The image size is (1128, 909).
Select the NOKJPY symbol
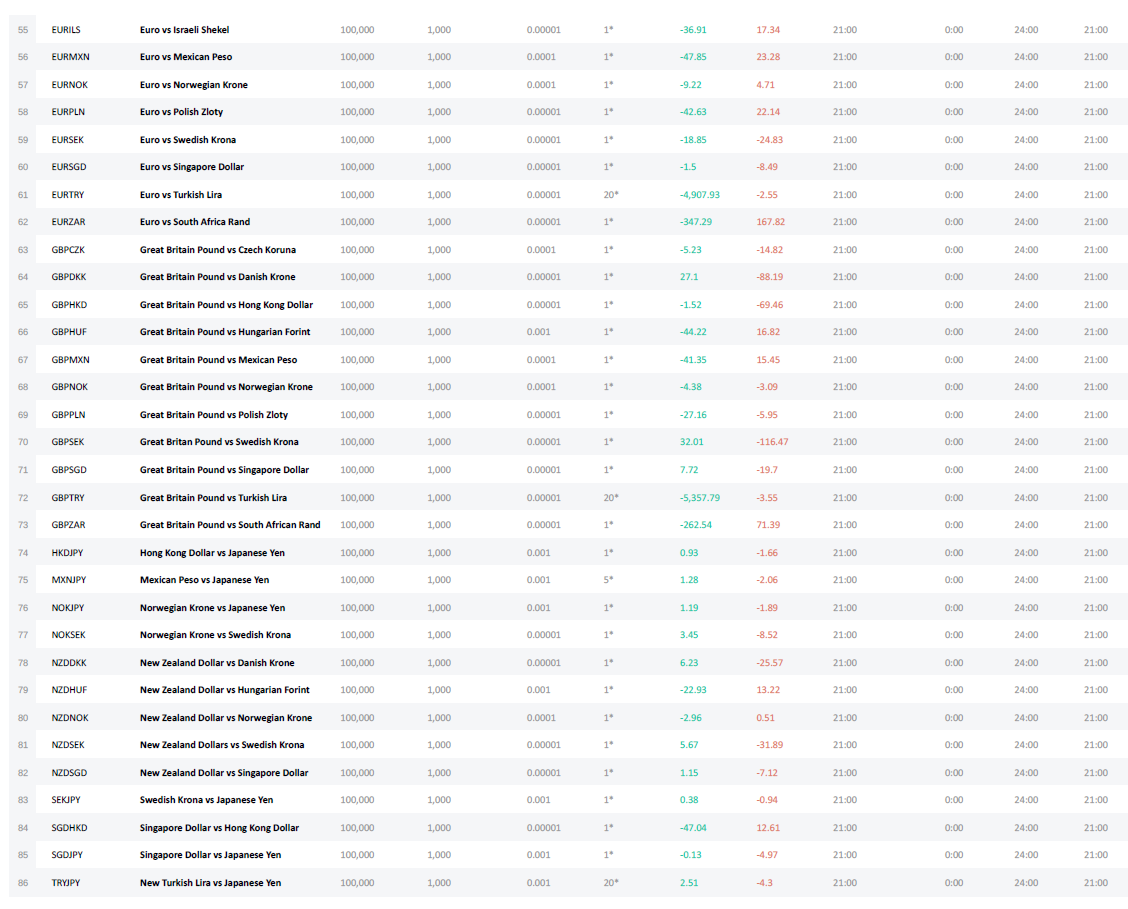click(x=68, y=608)
